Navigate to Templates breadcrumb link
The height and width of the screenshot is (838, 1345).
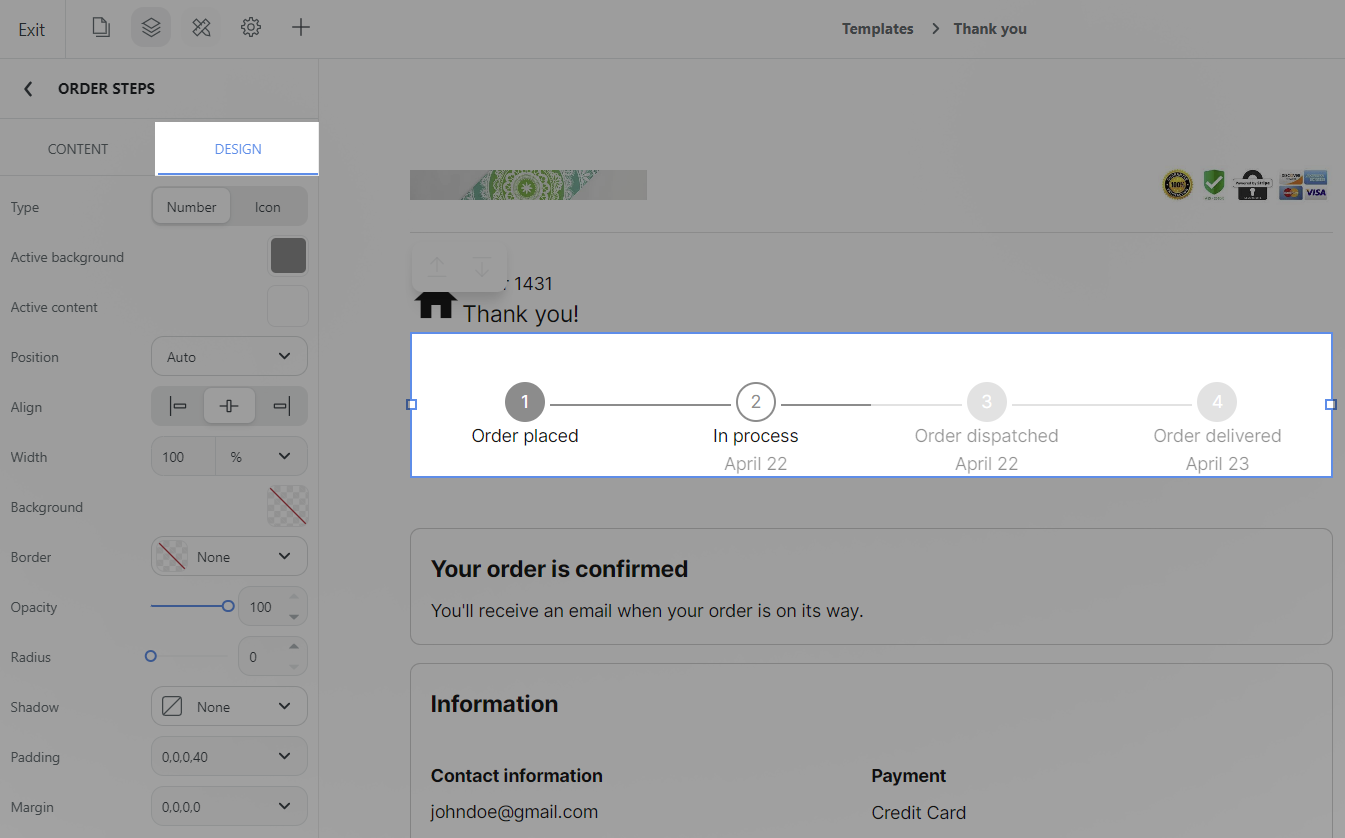pos(877,29)
